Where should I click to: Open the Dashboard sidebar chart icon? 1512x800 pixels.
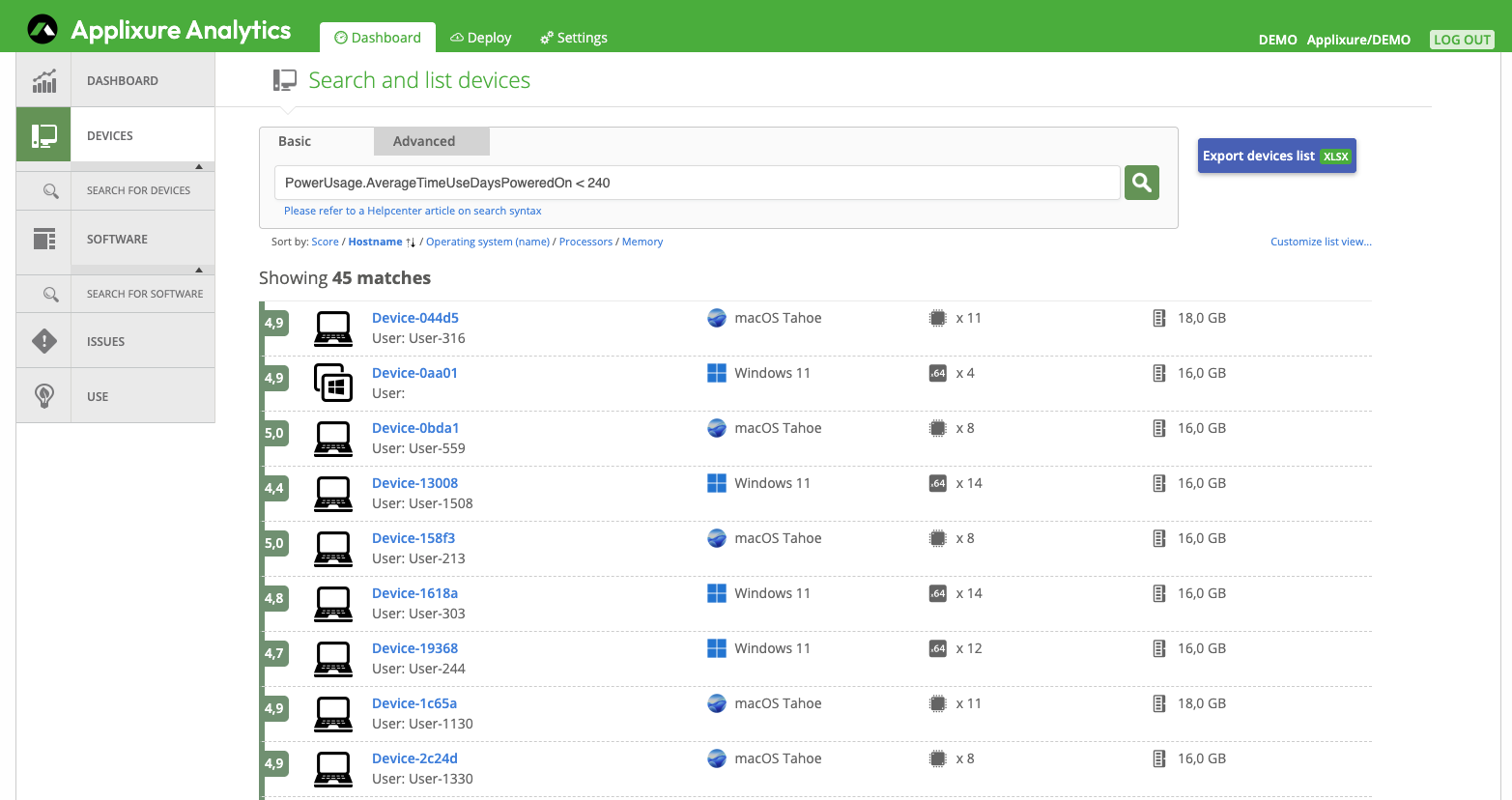coord(44,80)
